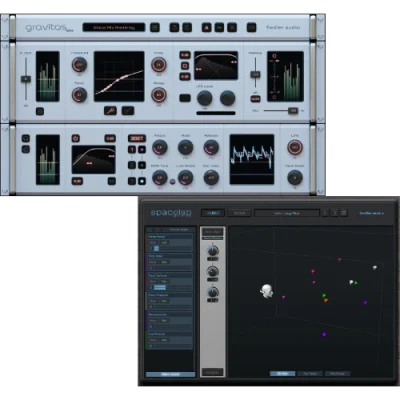Toggle the white-lit button at the grid's lower right
Screen dimensions: 400x400
tap(142, 181)
